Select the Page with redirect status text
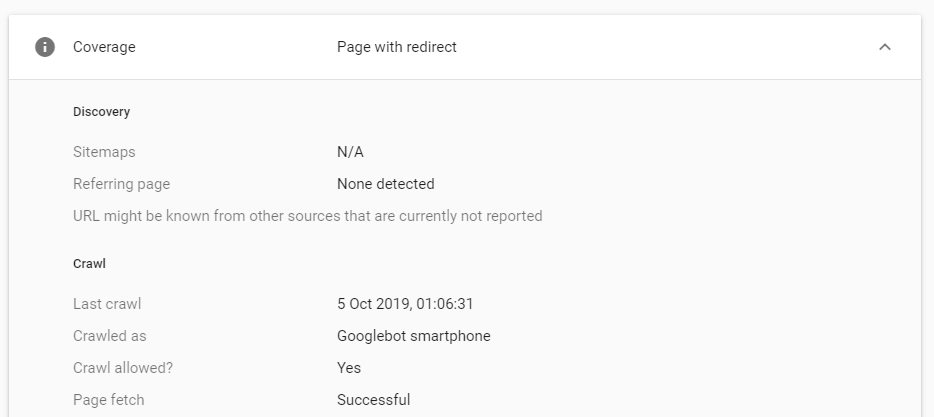This screenshot has height=417, width=934. click(x=397, y=47)
